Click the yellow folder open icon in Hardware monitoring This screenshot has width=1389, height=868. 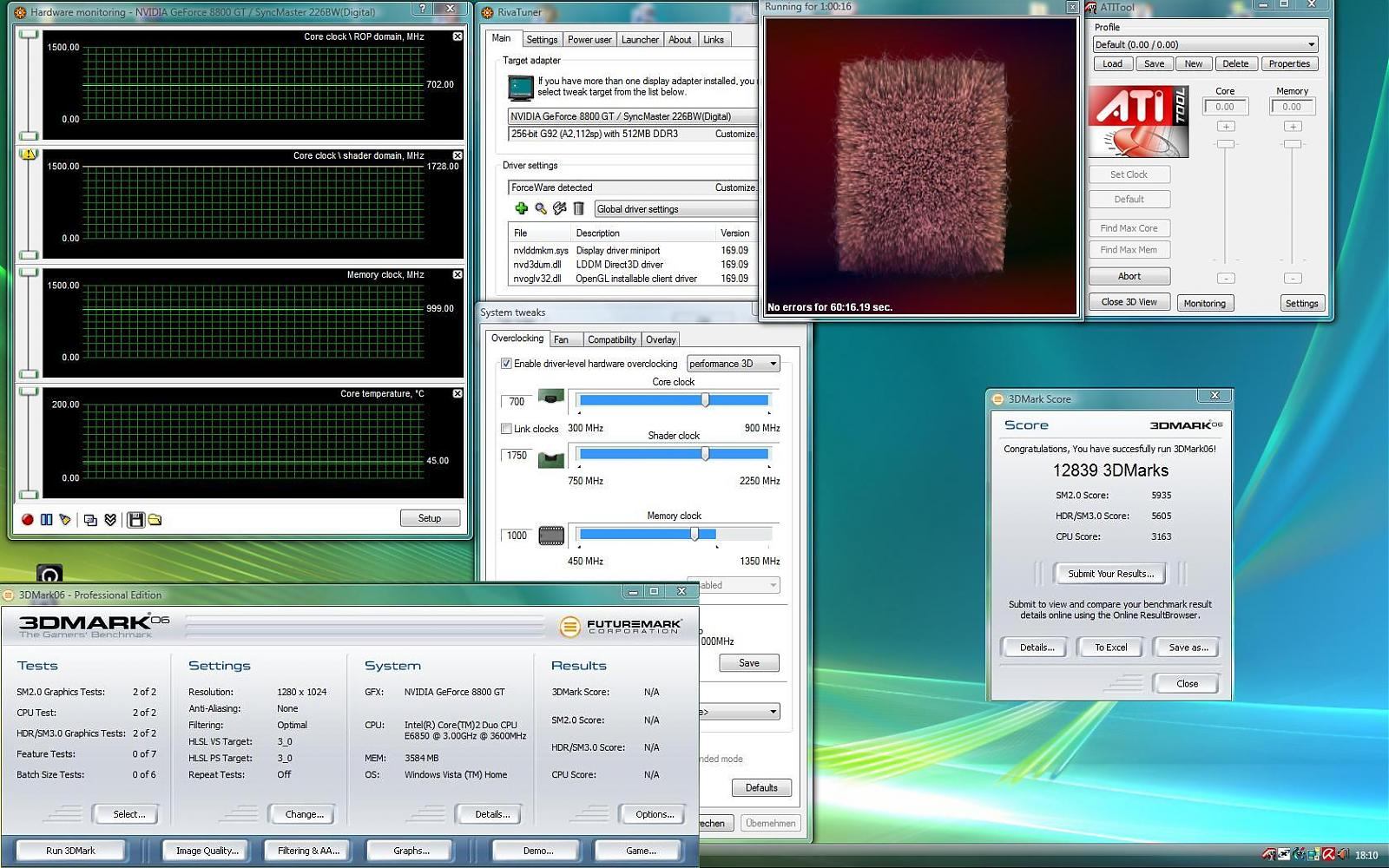[155, 519]
